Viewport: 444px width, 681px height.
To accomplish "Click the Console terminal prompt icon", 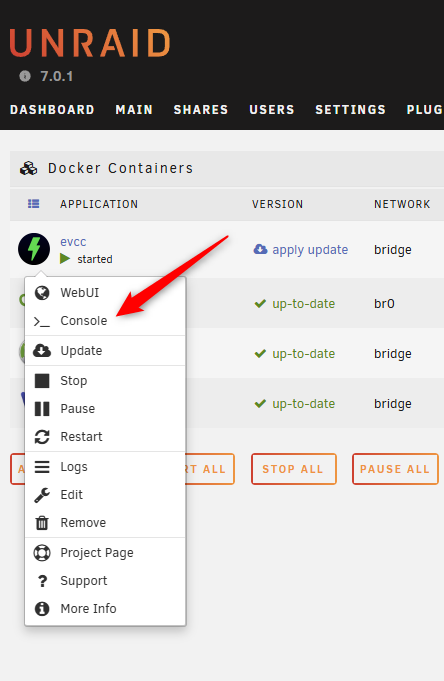I will click(x=42, y=321).
